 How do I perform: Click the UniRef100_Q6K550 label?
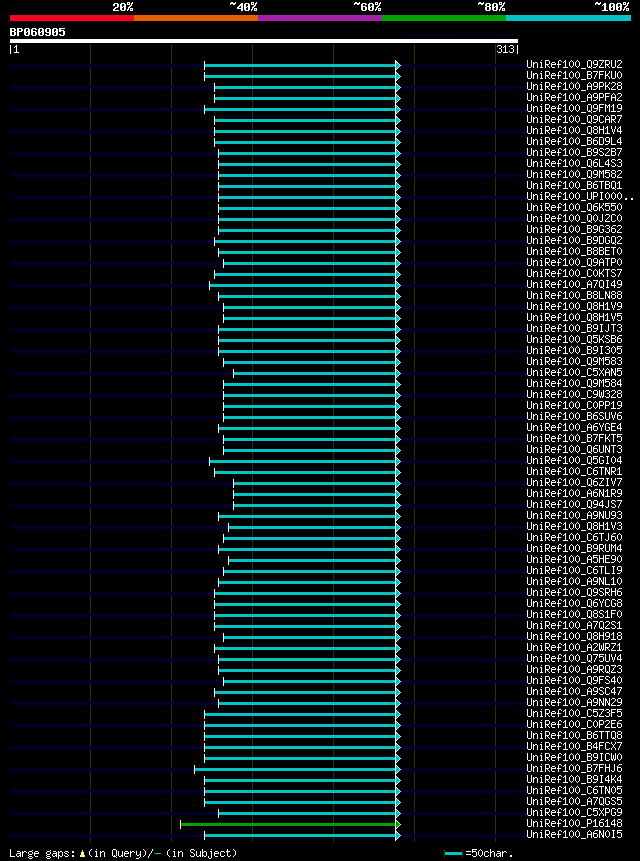574,207
